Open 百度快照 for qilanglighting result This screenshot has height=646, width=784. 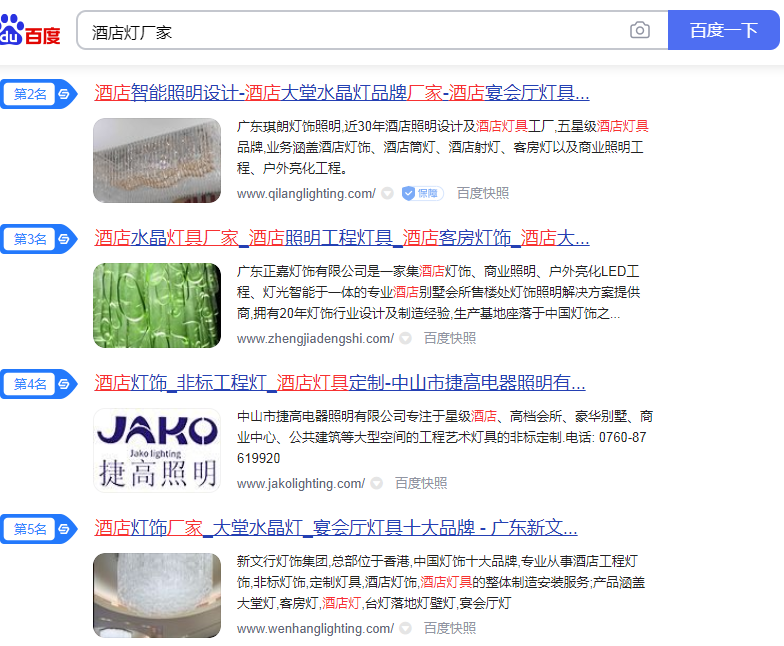pos(482,193)
